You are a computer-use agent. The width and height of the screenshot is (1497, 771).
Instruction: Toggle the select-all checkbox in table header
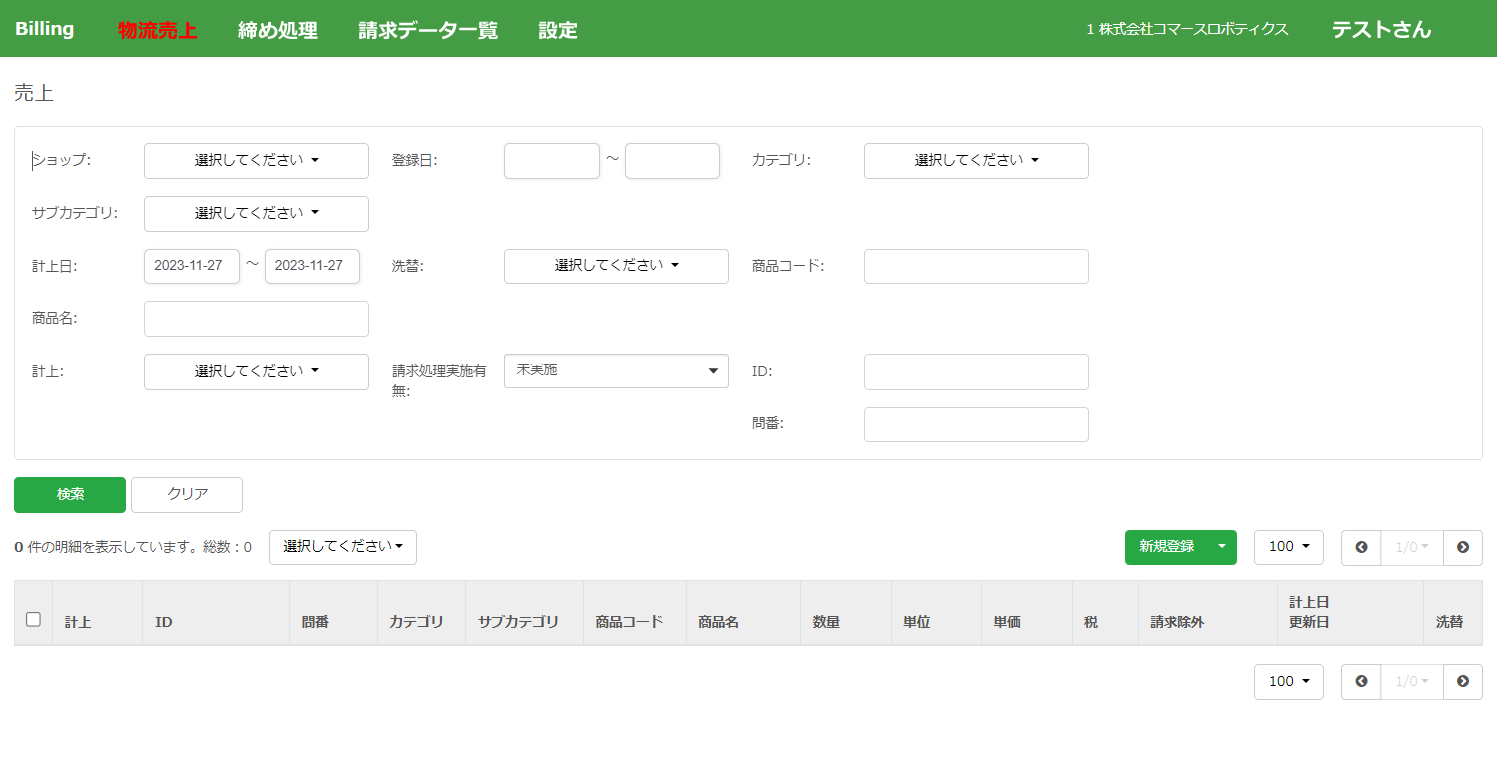[33, 620]
